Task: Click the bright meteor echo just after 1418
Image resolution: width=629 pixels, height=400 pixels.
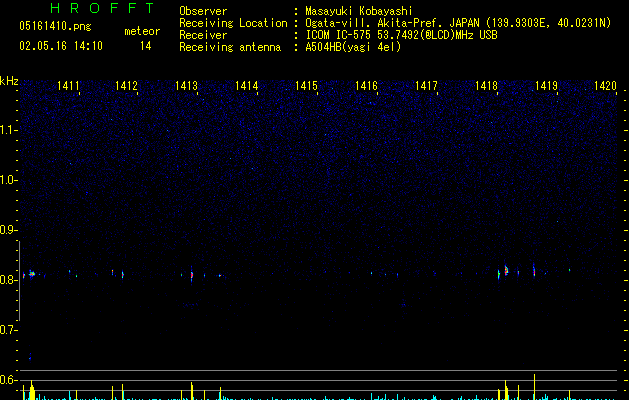Action: pyautogui.click(x=506, y=270)
